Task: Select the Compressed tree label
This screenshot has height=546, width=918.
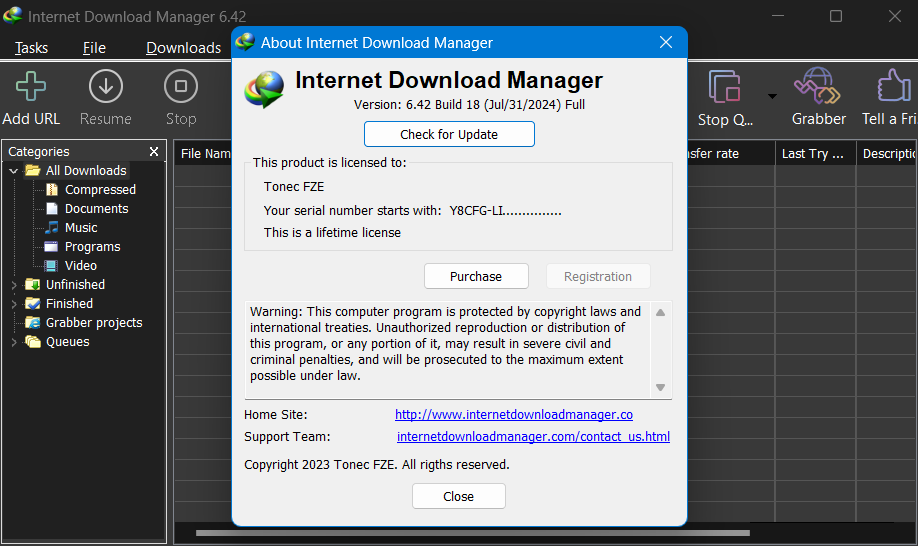Action: [100, 190]
